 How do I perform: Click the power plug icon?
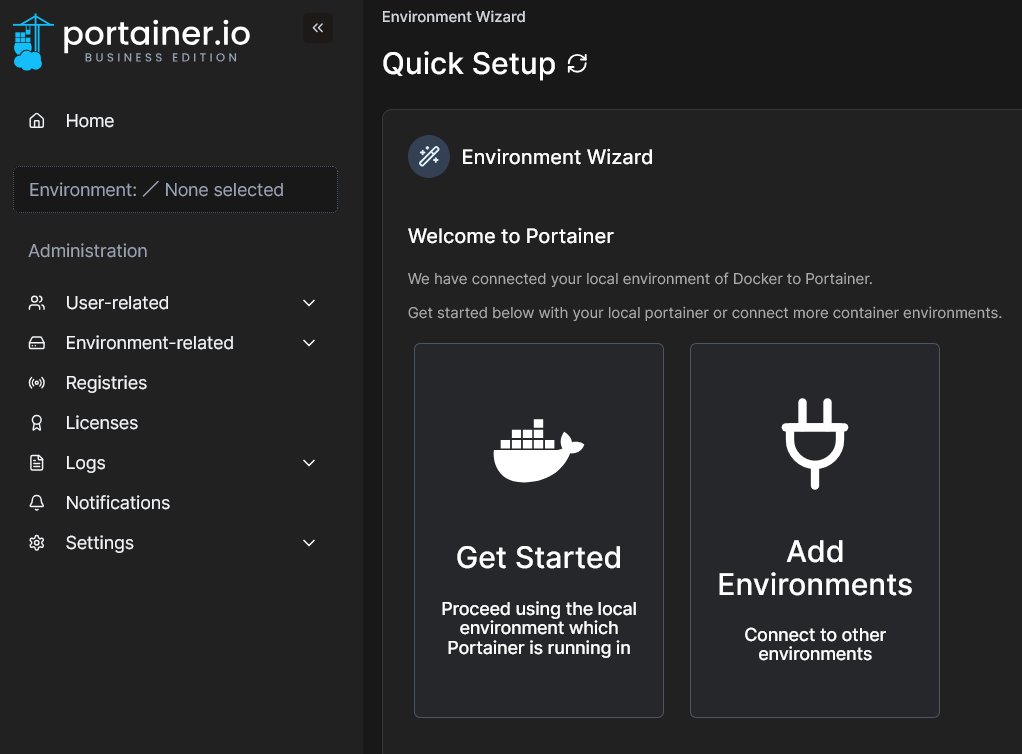click(x=815, y=443)
